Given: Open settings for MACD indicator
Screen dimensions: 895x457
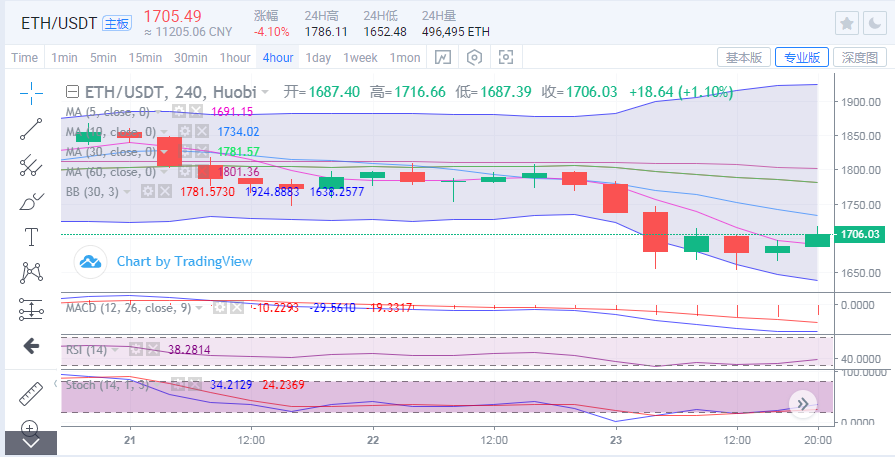Looking at the screenshot, I should tap(219, 308).
